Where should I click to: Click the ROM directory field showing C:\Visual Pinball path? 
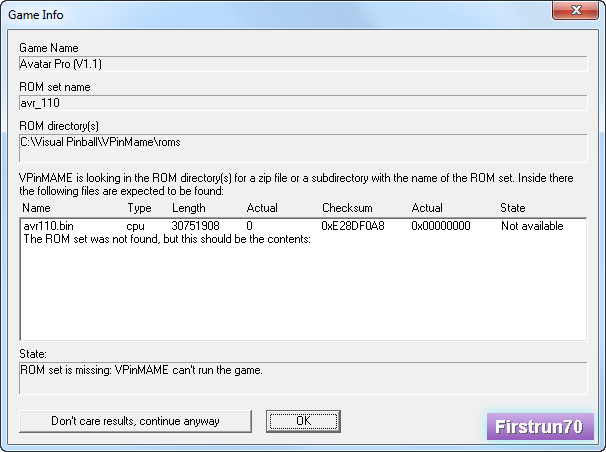pyautogui.click(x=303, y=148)
